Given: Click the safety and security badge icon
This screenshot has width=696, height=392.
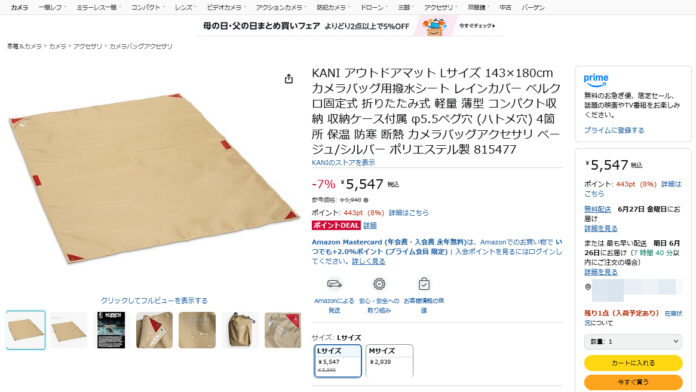Looking at the screenshot, I should (x=379, y=284).
